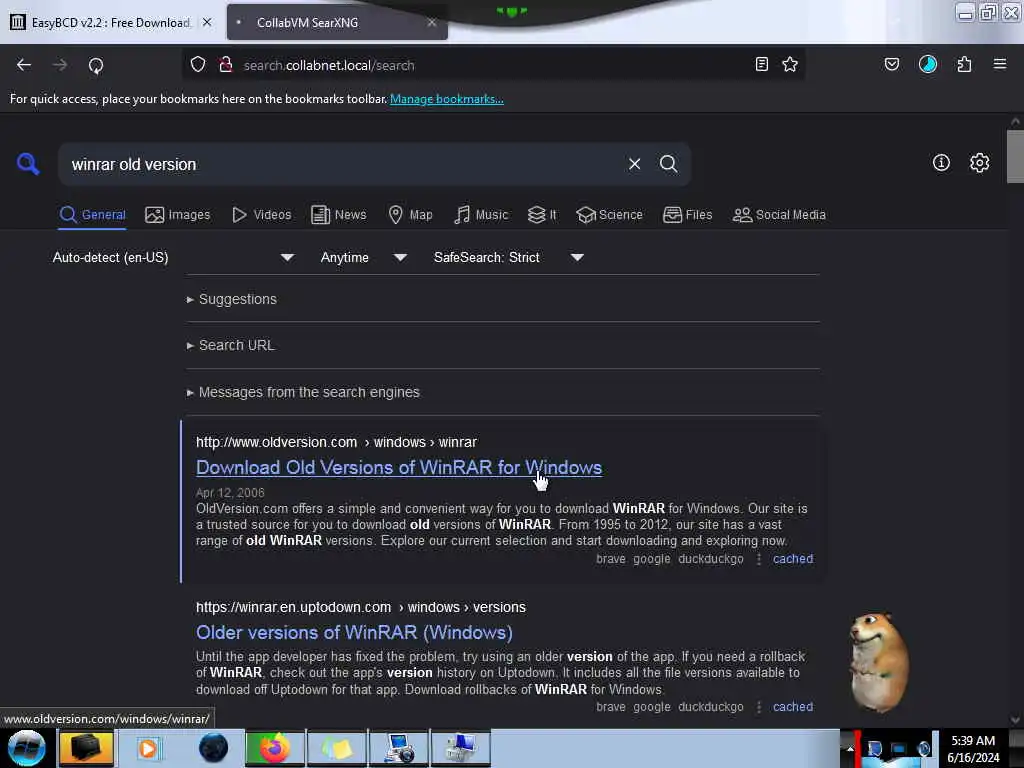1024x768 pixels.
Task: Submit the search with the magnifier button
Action: point(668,164)
